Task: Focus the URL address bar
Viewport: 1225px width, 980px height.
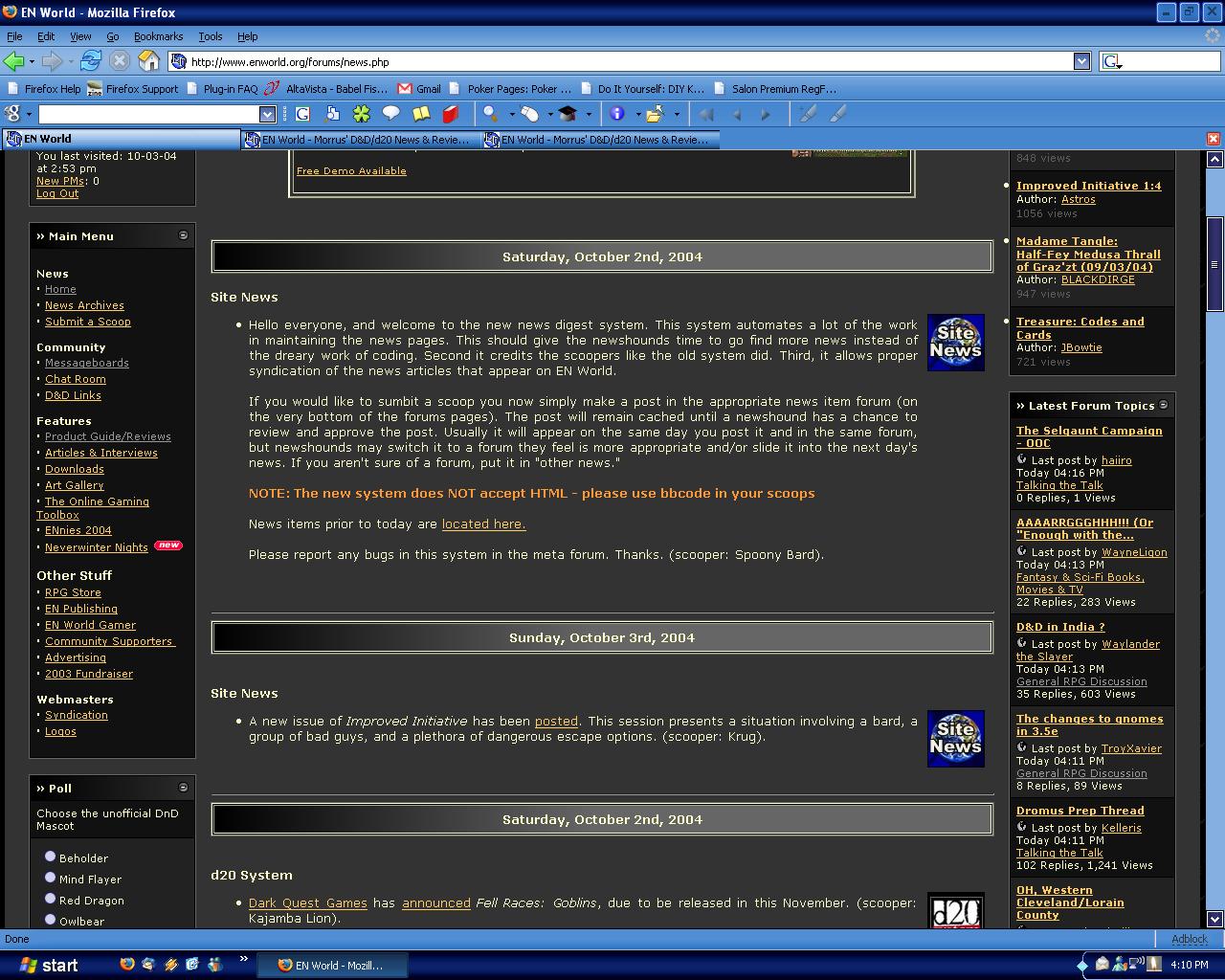Action: [x=630, y=61]
